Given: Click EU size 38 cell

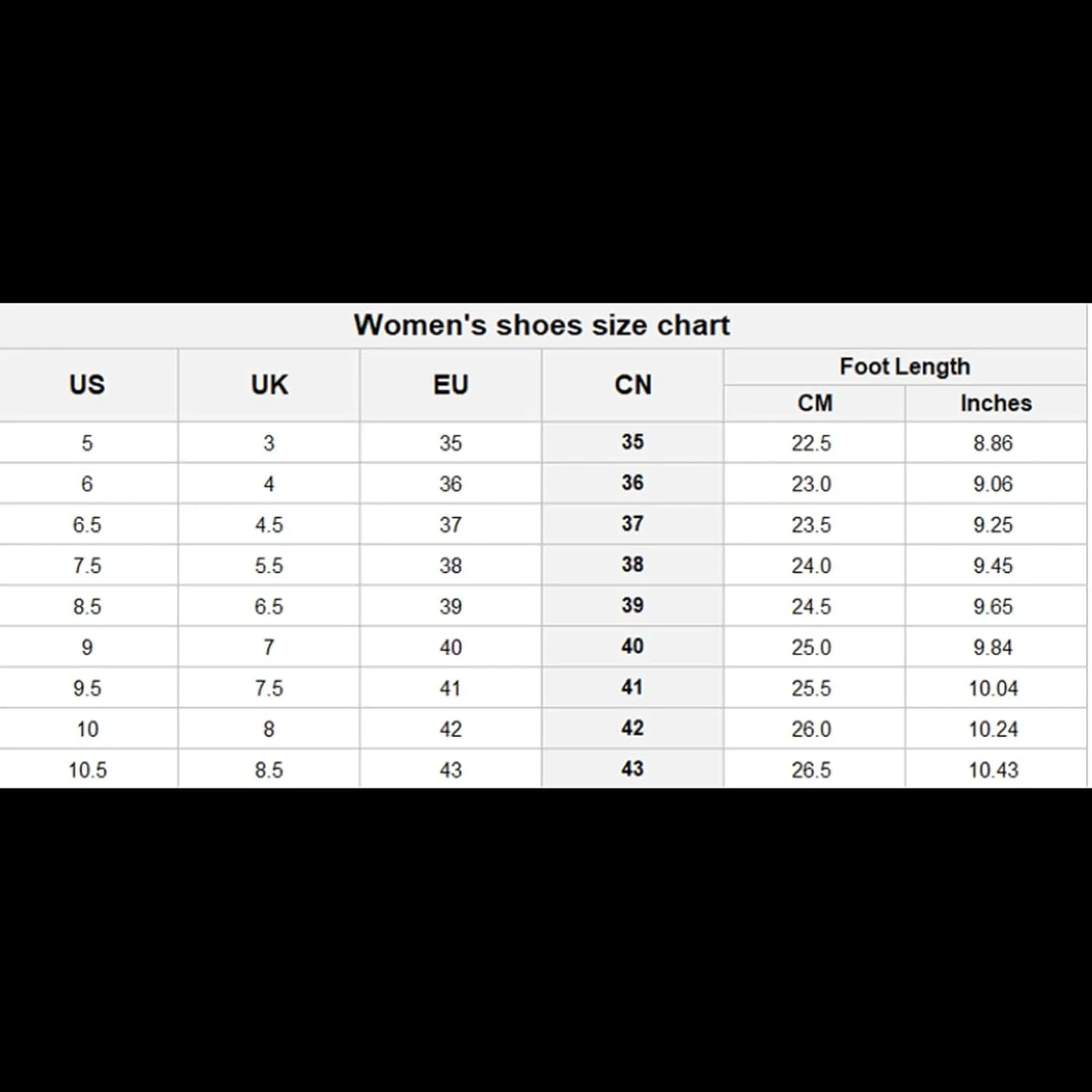Looking at the screenshot, I should [x=451, y=565].
